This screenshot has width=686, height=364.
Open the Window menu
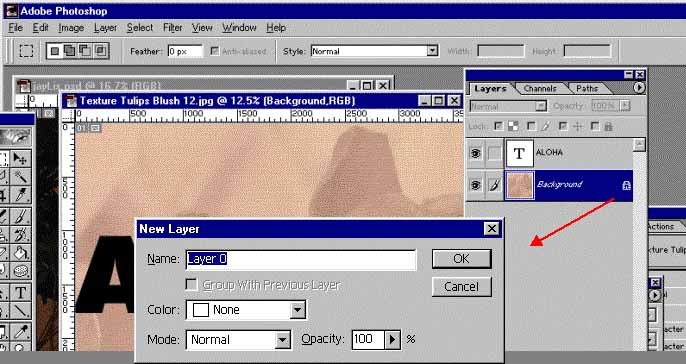[x=239, y=28]
